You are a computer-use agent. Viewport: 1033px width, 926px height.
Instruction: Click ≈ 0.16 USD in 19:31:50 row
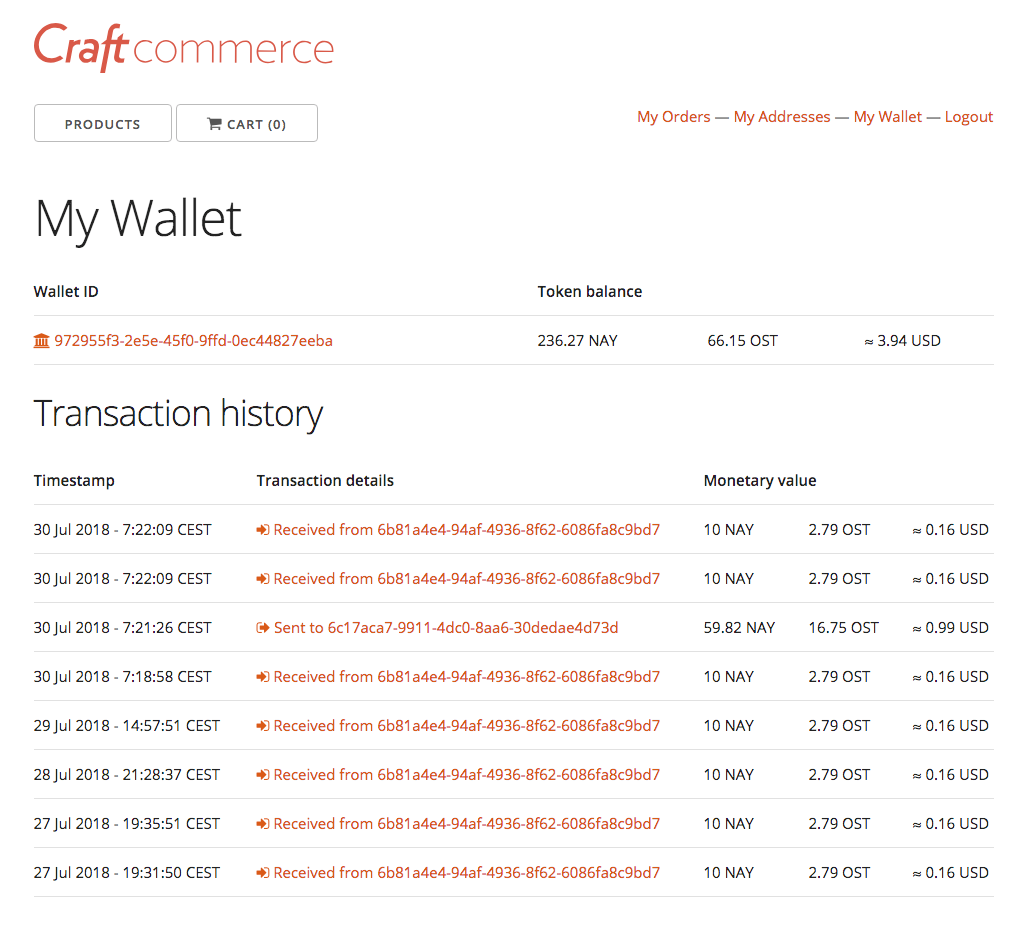[x=950, y=873]
